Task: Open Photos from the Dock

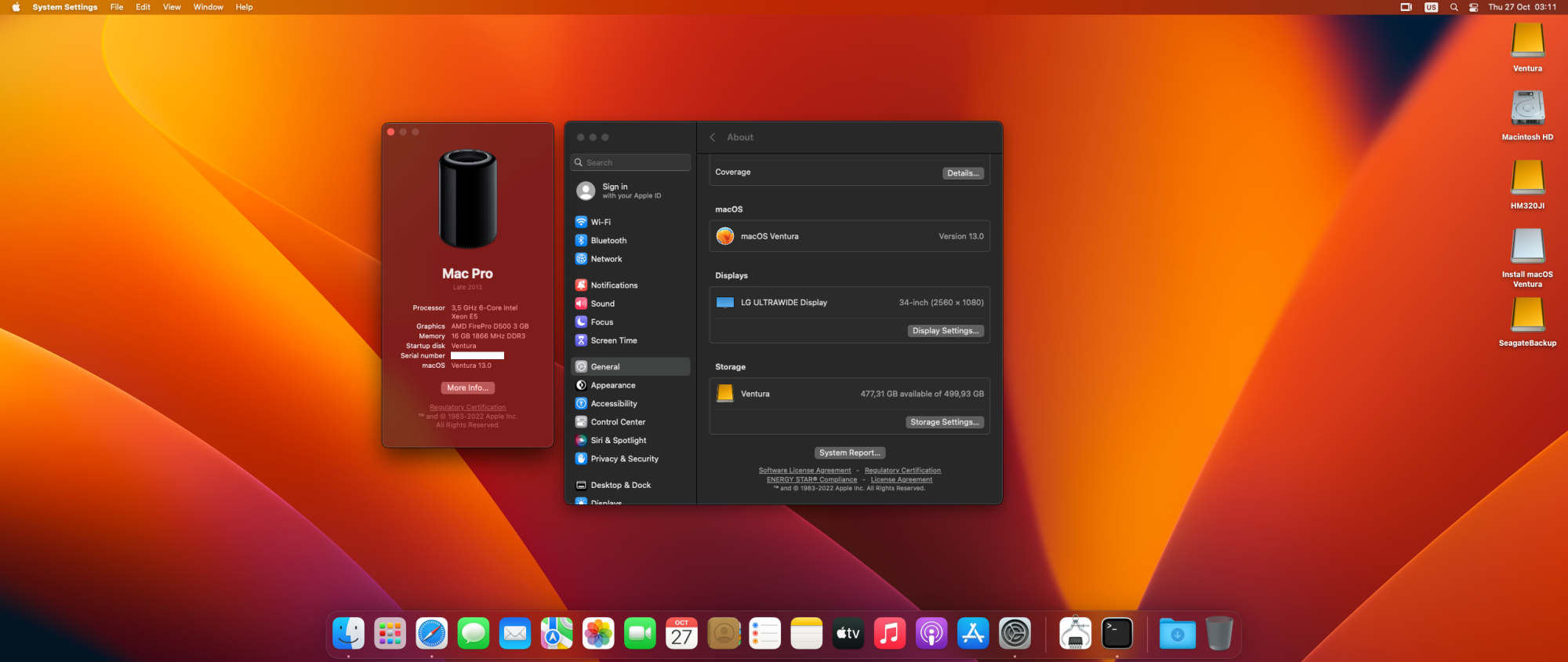Action: (598, 633)
